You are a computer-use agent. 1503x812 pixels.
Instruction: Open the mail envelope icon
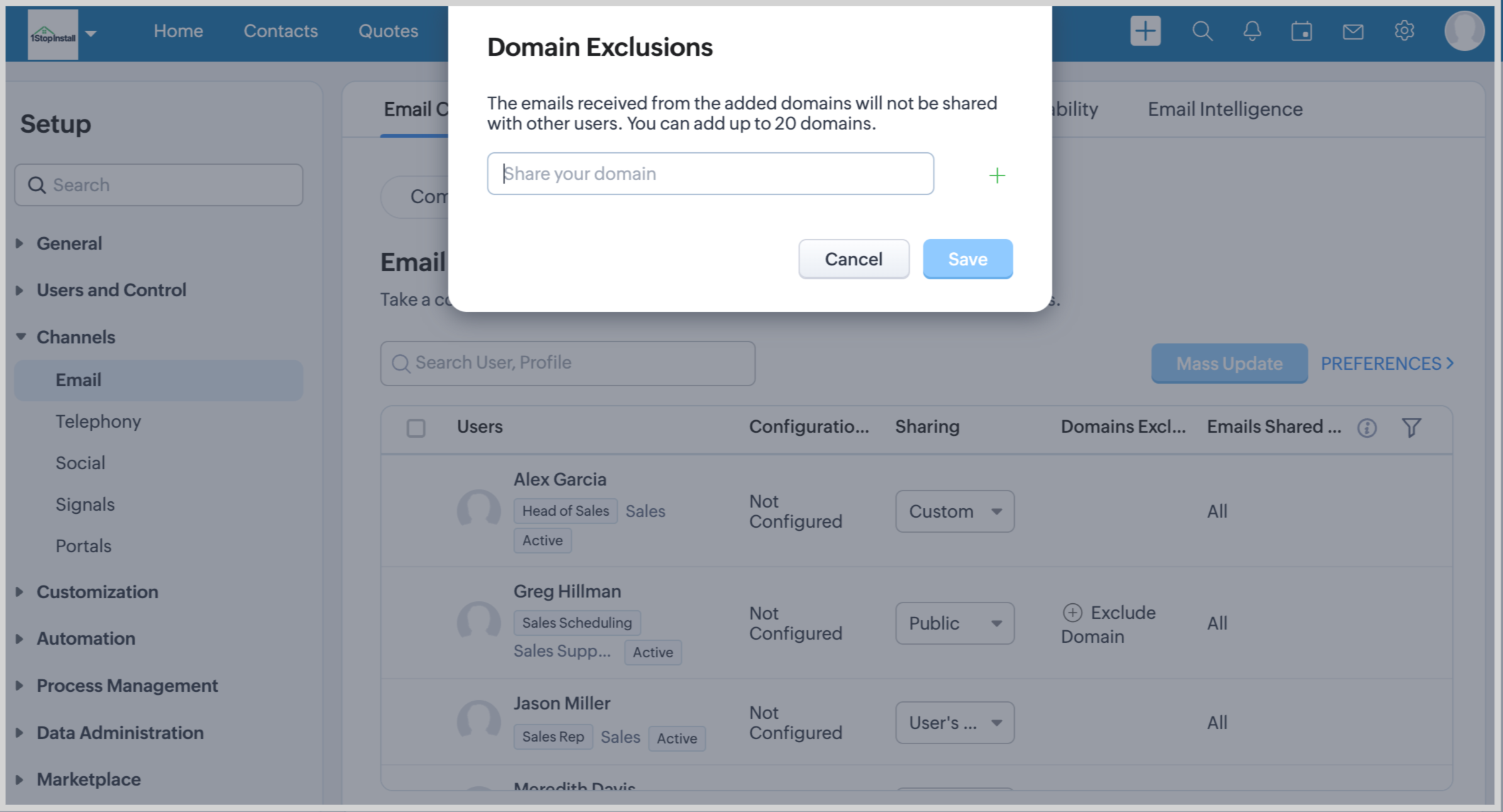(x=1353, y=31)
